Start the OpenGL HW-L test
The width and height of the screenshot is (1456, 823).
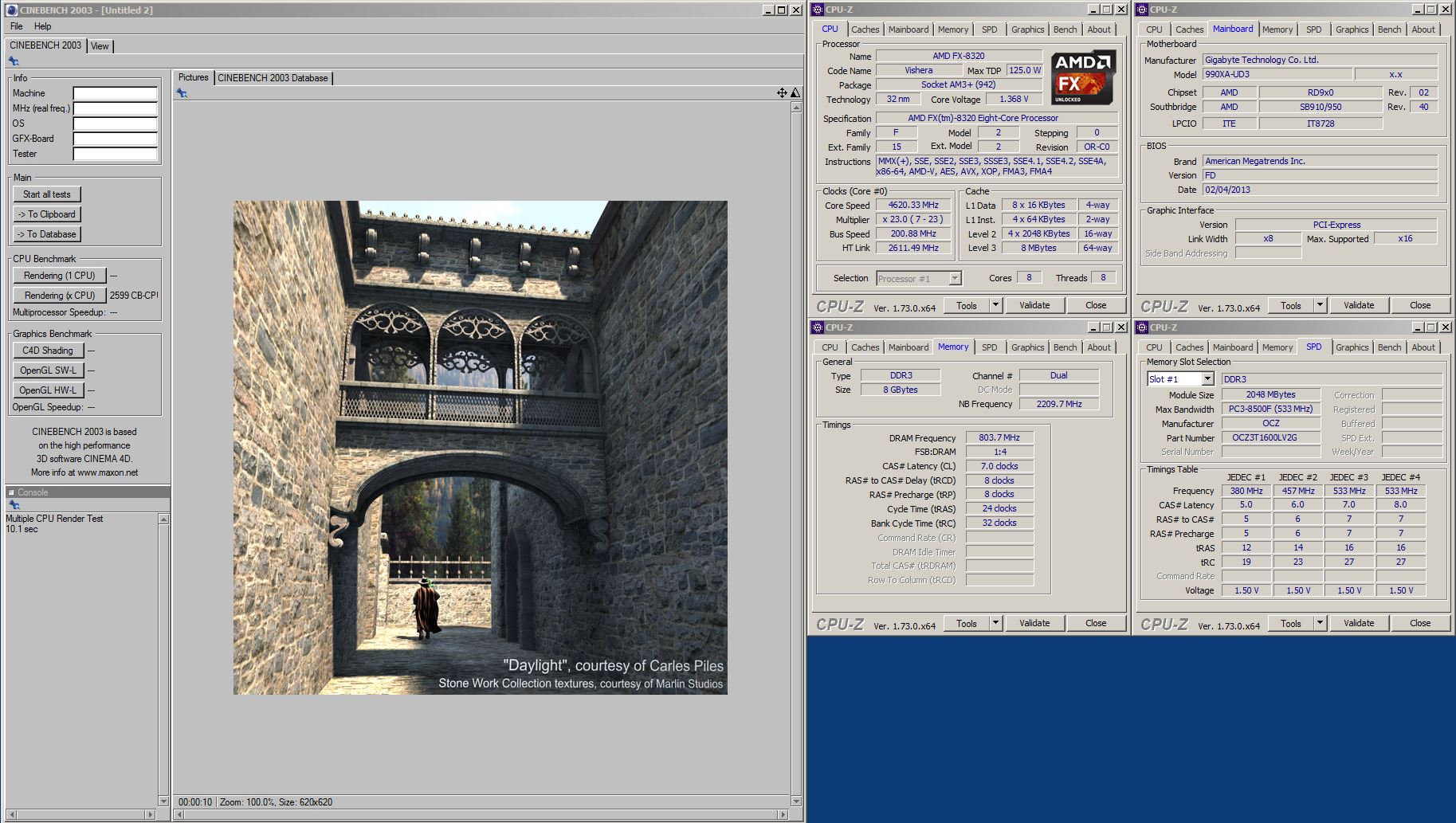click(48, 390)
